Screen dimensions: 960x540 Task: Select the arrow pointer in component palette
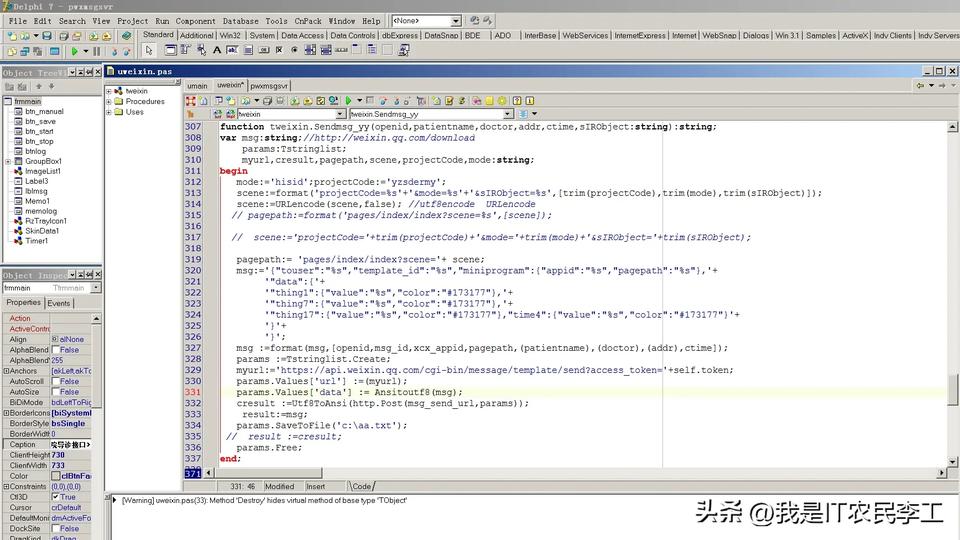(149, 50)
